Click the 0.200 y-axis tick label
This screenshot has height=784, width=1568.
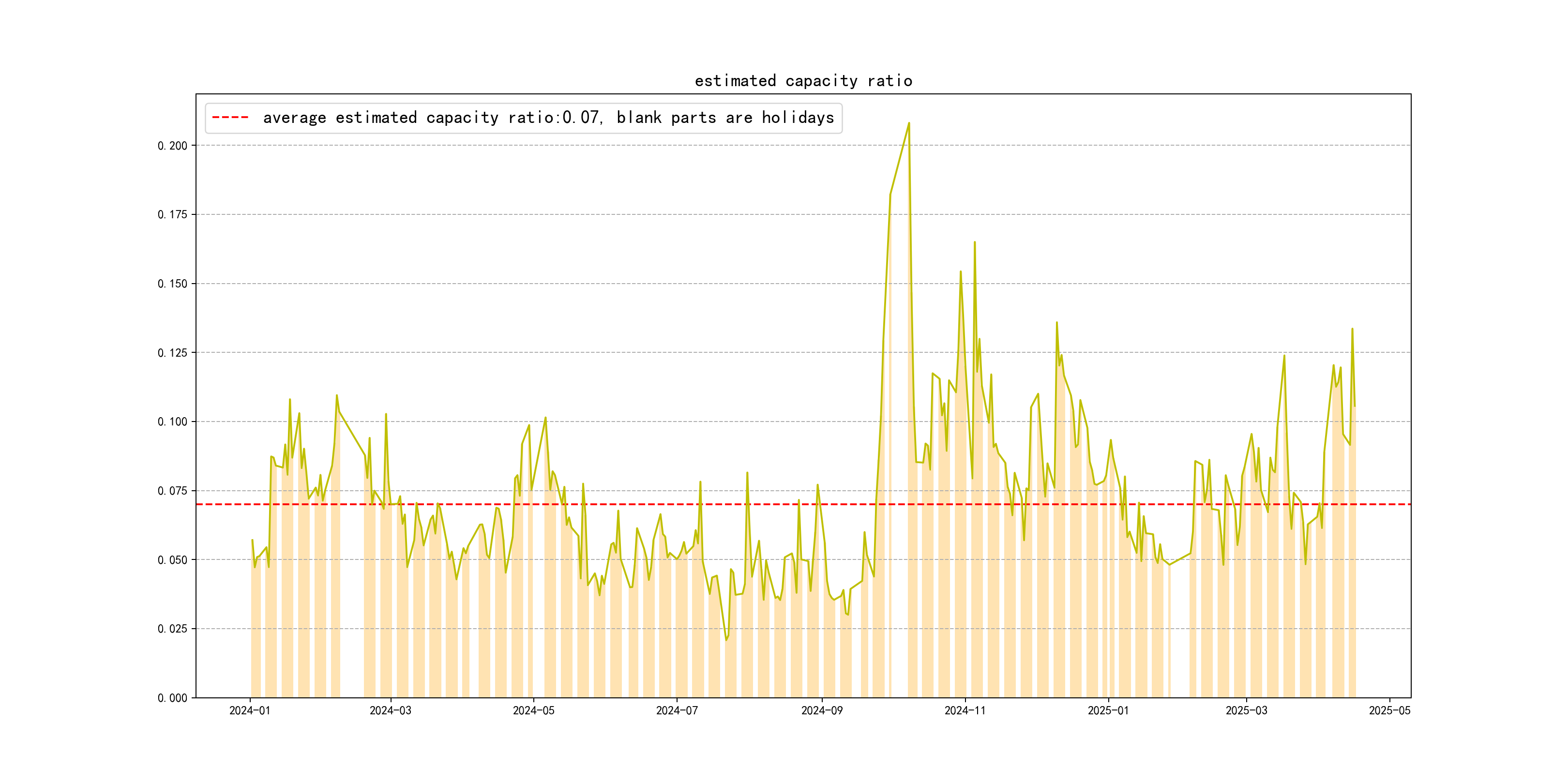pyautogui.click(x=172, y=146)
